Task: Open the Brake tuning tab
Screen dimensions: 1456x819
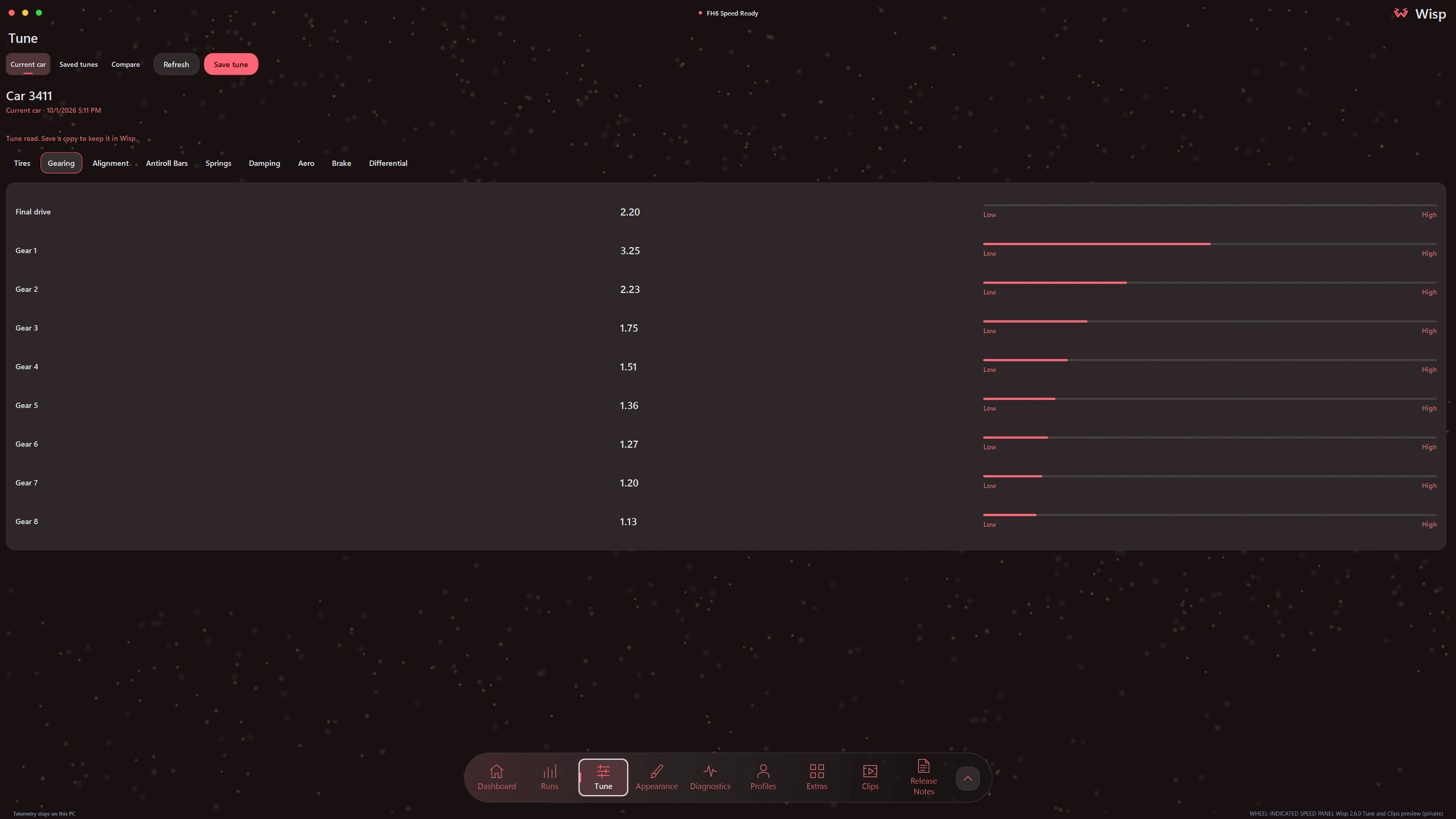Action: [x=341, y=163]
